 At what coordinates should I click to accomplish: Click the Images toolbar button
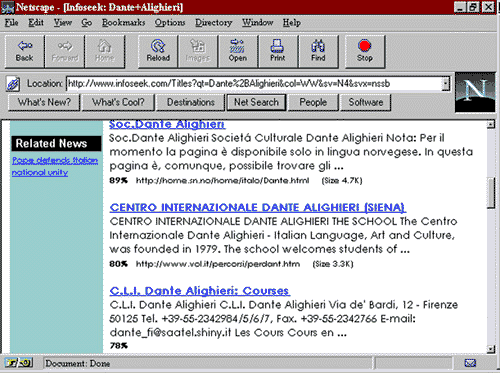pyautogui.click(x=198, y=52)
